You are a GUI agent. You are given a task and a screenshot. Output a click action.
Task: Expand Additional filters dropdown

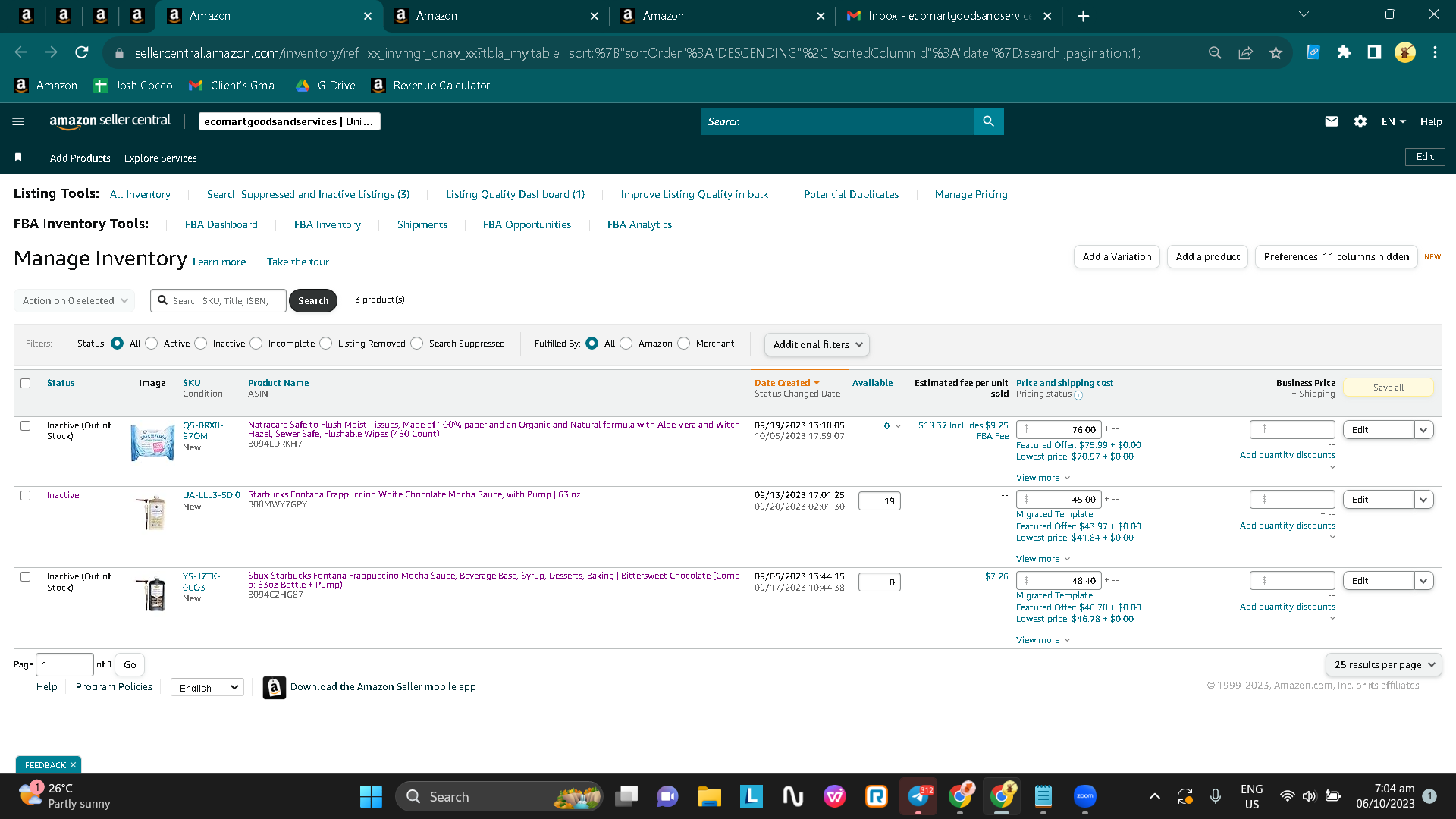(817, 344)
